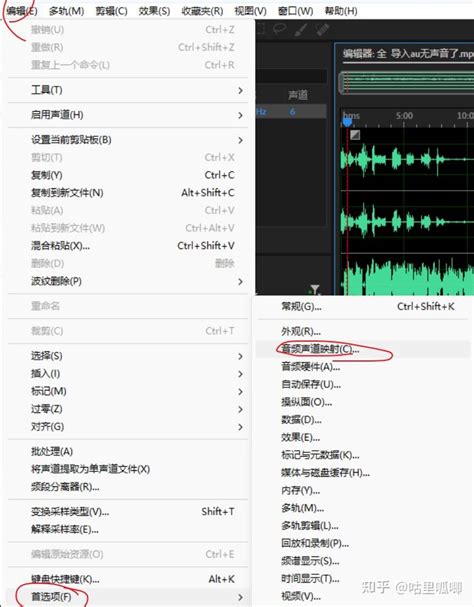Screen dimensions: 474x607
Task: Click the greyed 剪切(T) entry
Action: (x=128, y=158)
